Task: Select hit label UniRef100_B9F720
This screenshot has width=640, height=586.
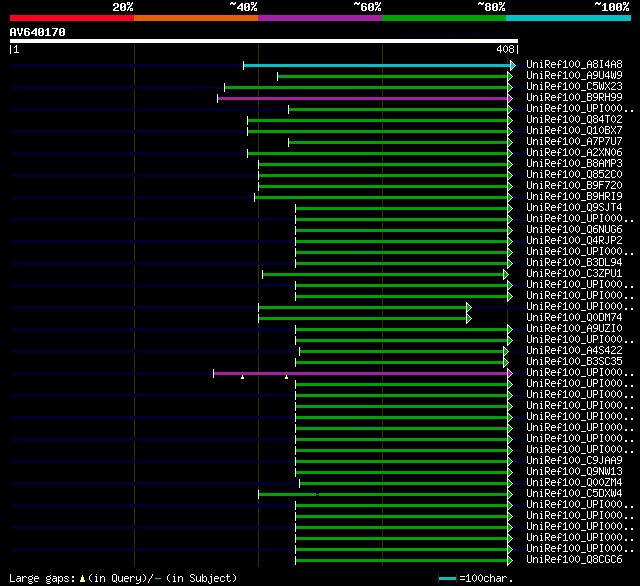Action: point(574,186)
